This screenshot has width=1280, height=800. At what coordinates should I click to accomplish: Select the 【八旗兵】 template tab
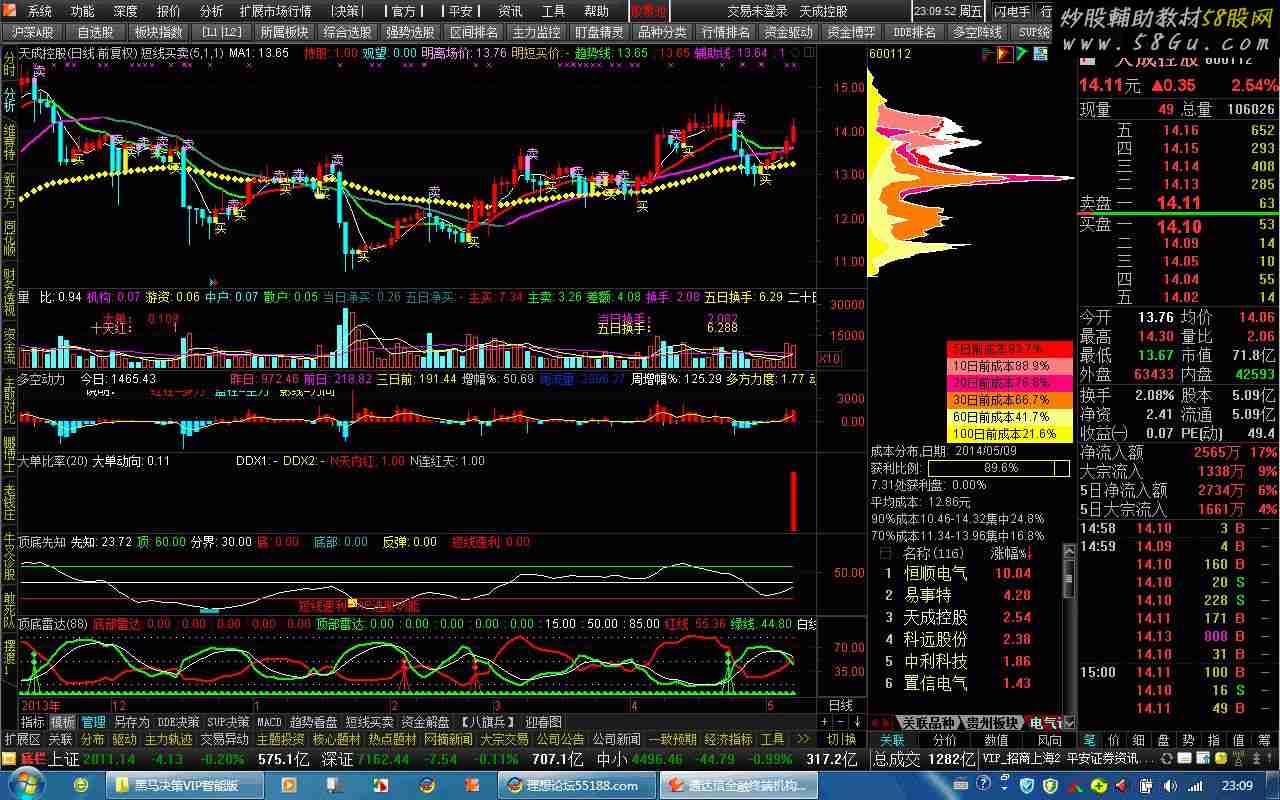[x=487, y=722]
